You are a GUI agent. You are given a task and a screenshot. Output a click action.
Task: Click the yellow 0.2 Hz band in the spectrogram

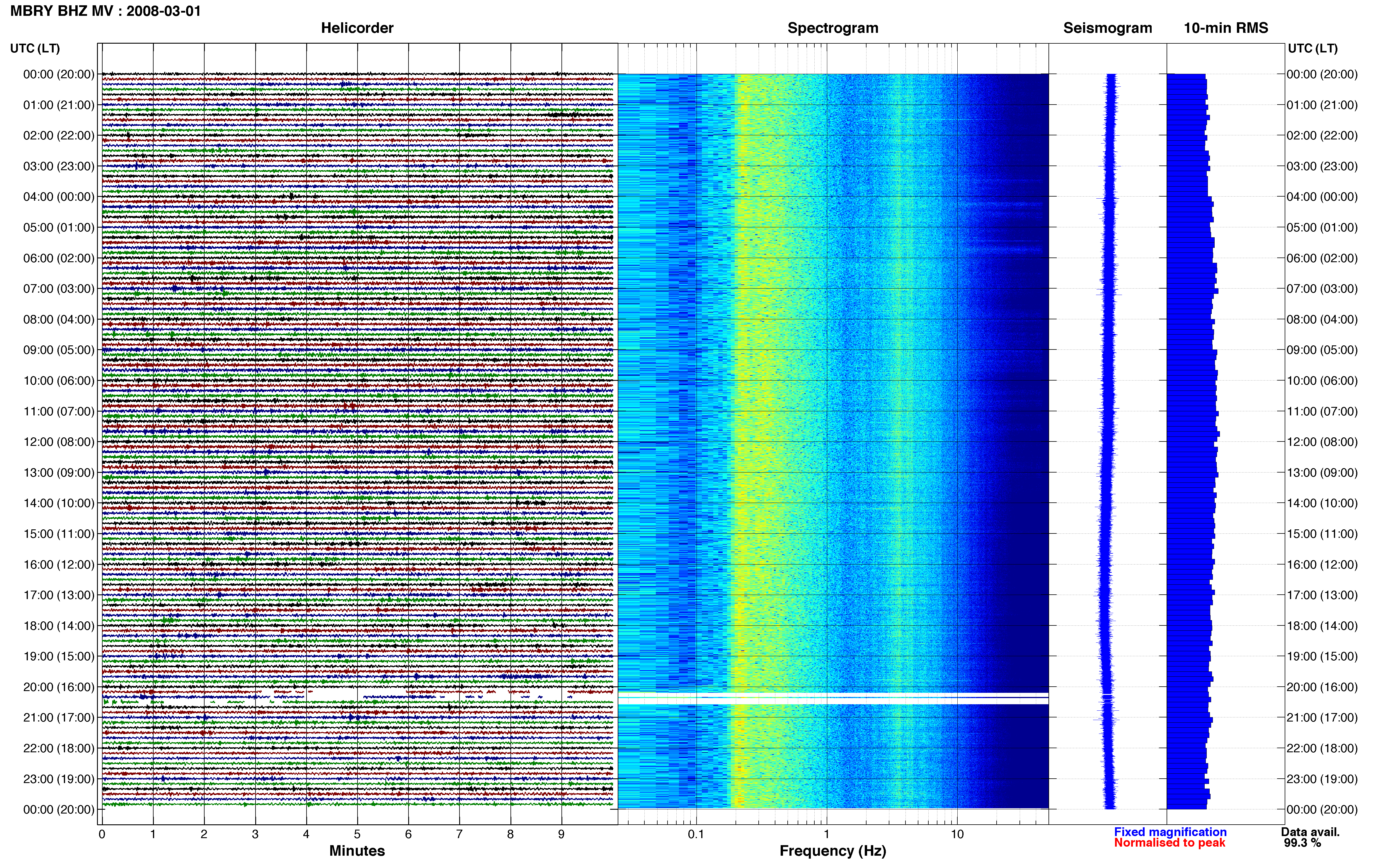click(x=742, y=441)
